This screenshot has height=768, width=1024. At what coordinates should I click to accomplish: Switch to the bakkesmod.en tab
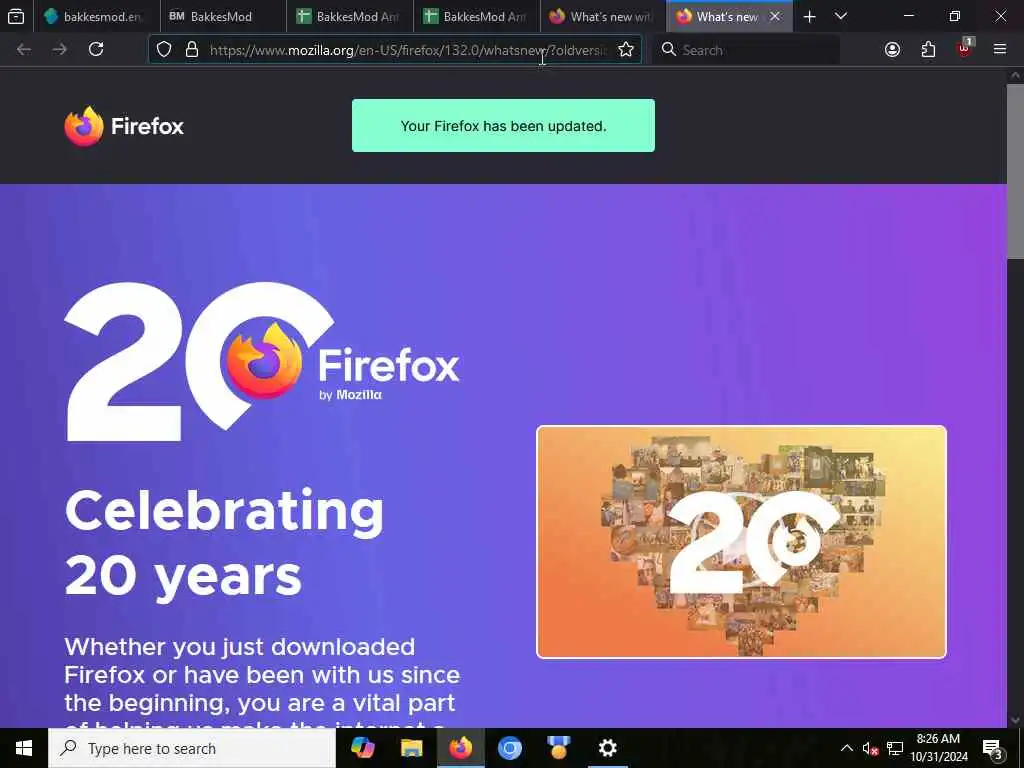tap(97, 16)
